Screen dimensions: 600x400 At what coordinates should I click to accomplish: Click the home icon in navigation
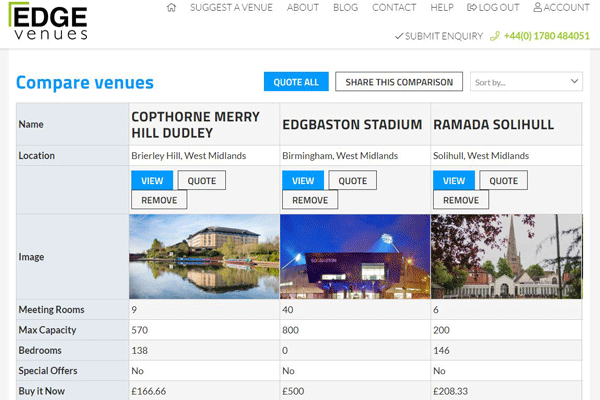[171, 7]
